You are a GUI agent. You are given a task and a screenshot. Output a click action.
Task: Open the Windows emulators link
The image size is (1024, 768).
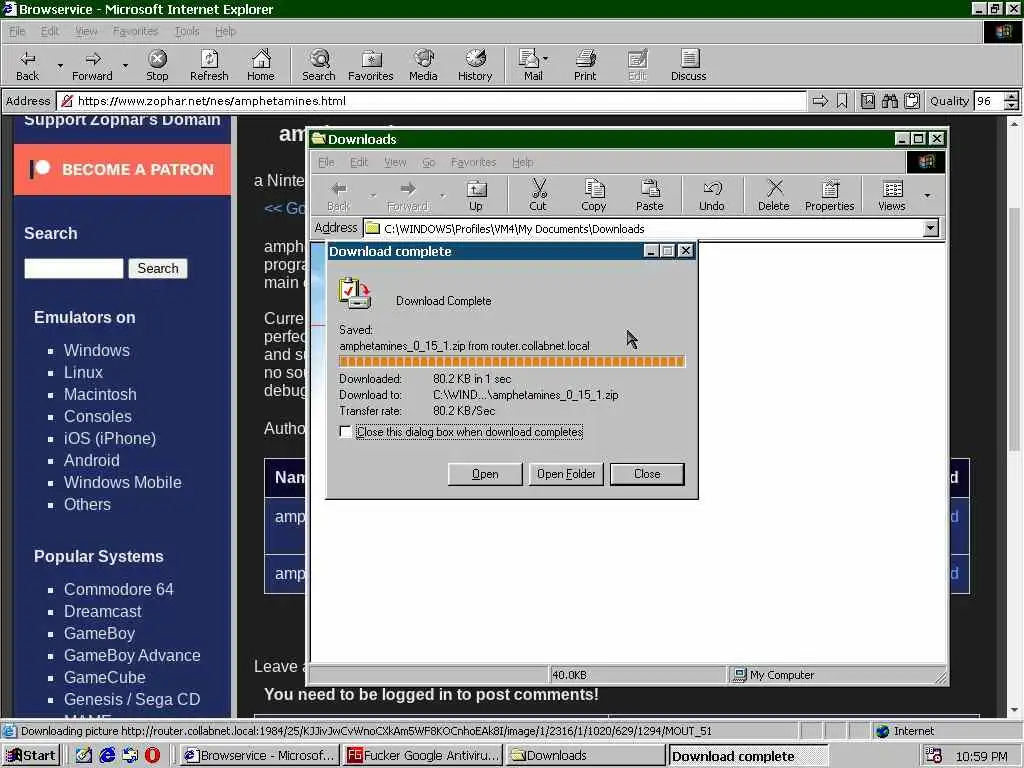97,351
